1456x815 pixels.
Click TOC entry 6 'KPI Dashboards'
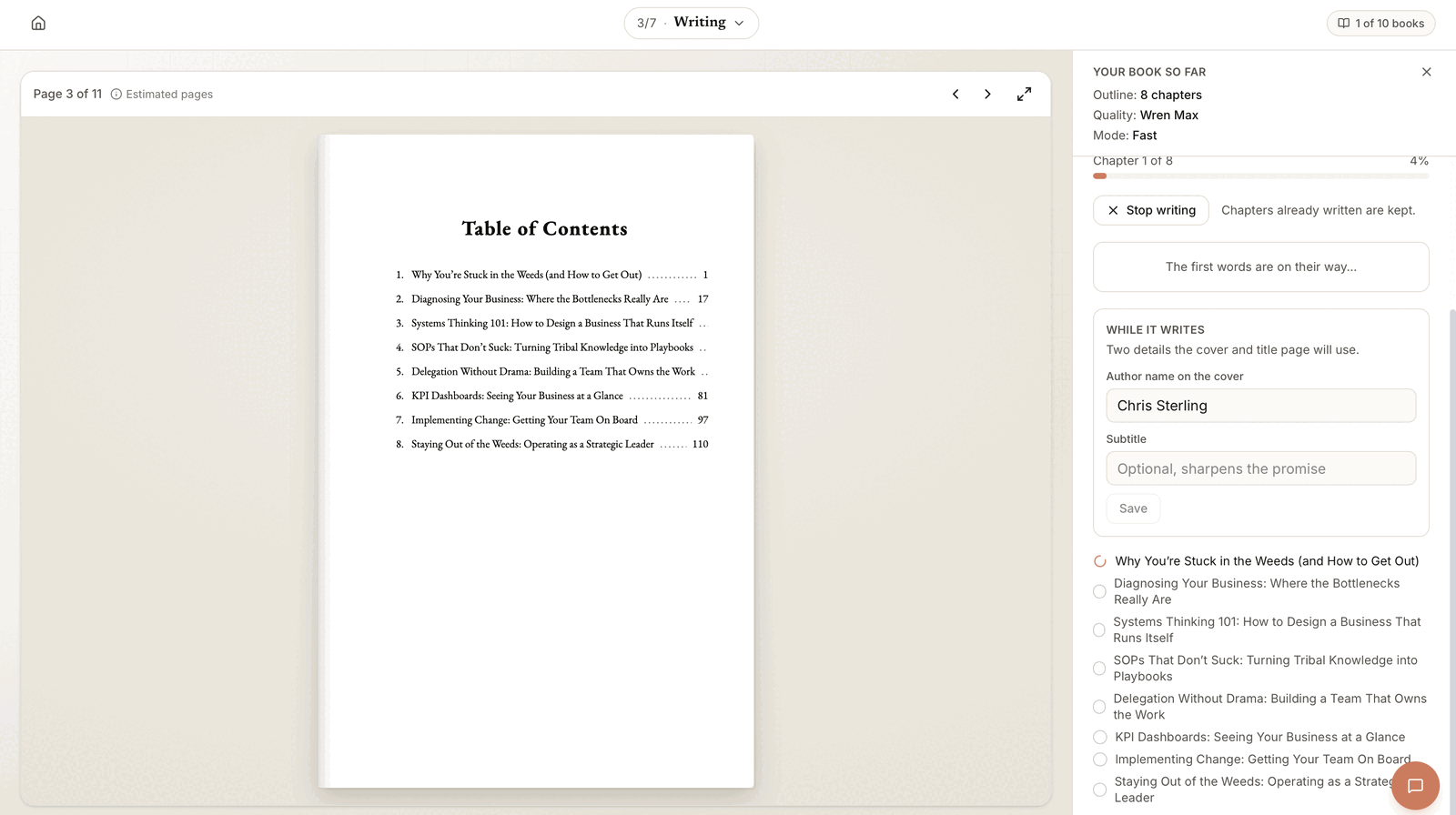click(551, 396)
